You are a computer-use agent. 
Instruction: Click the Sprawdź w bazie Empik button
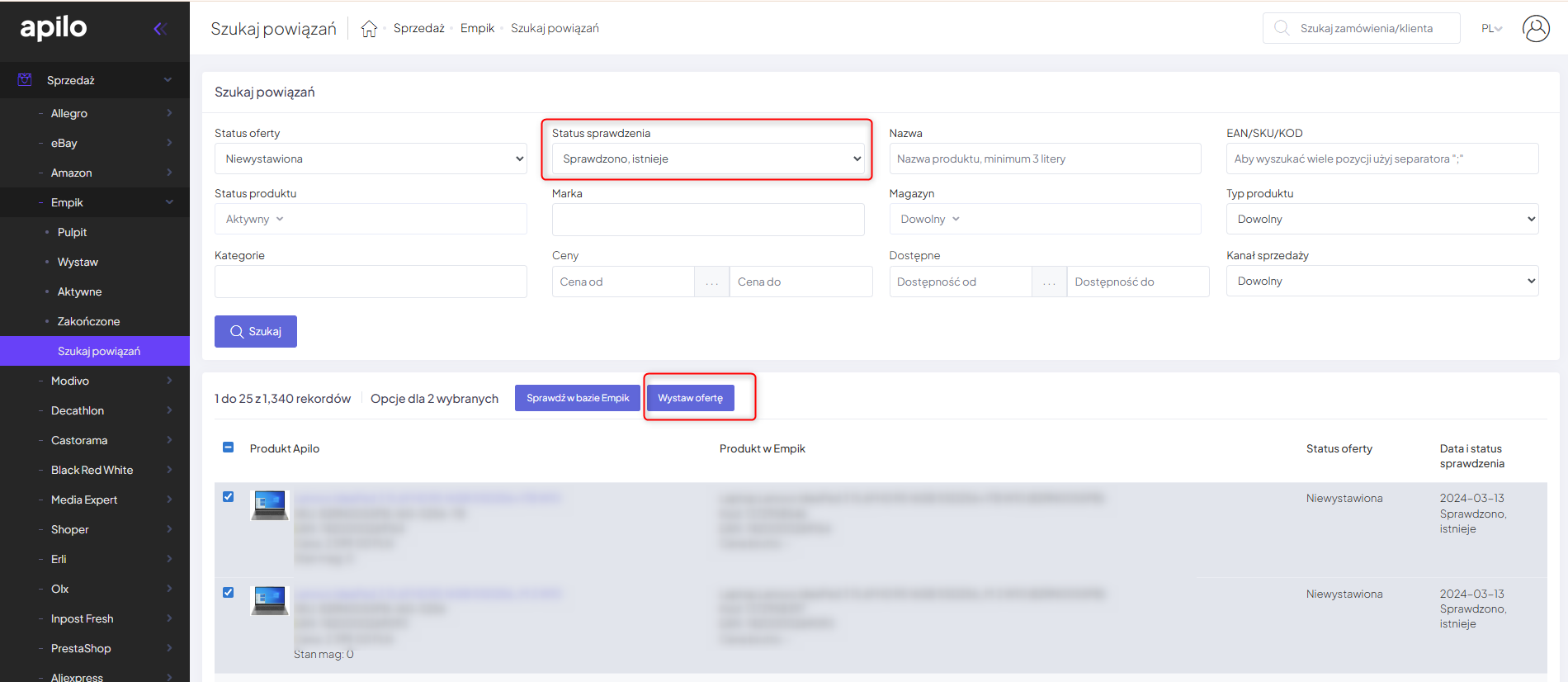coord(578,398)
